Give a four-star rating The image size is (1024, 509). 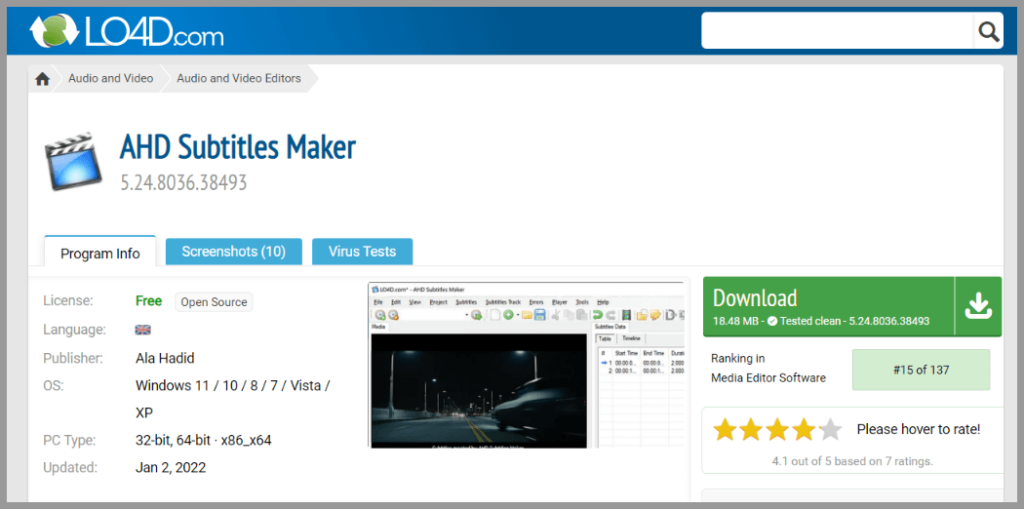point(803,430)
